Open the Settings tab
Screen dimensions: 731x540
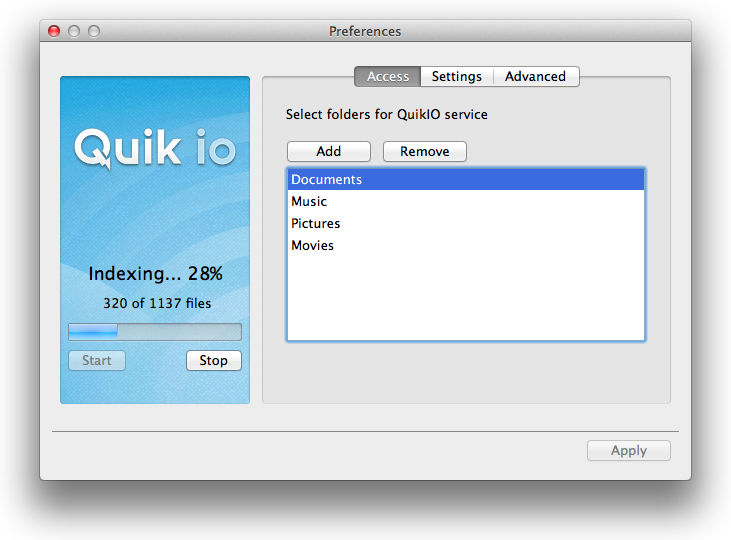(456, 76)
